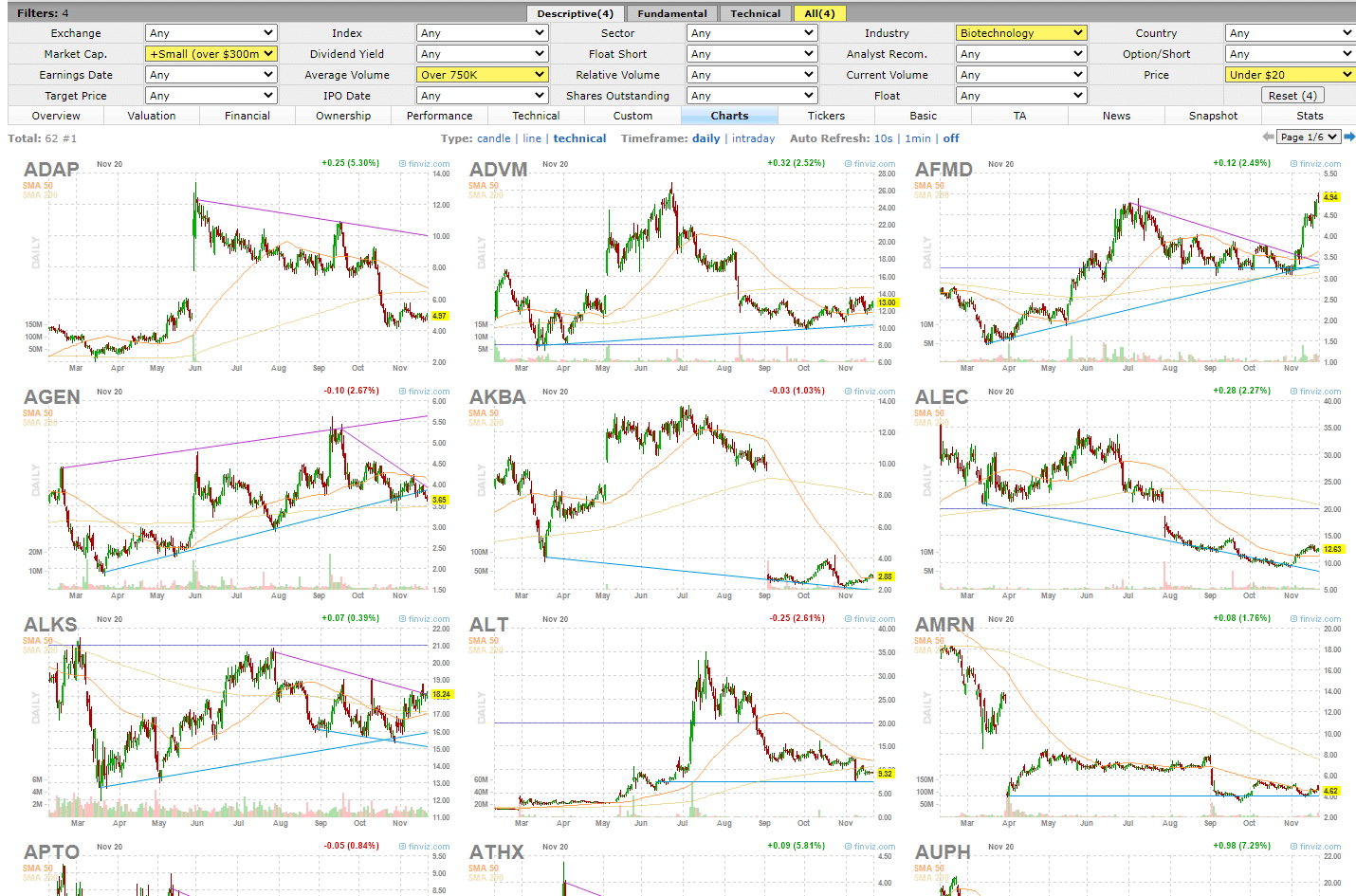Select the Charts view tab
1356x896 pixels.
[x=730, y=116]
